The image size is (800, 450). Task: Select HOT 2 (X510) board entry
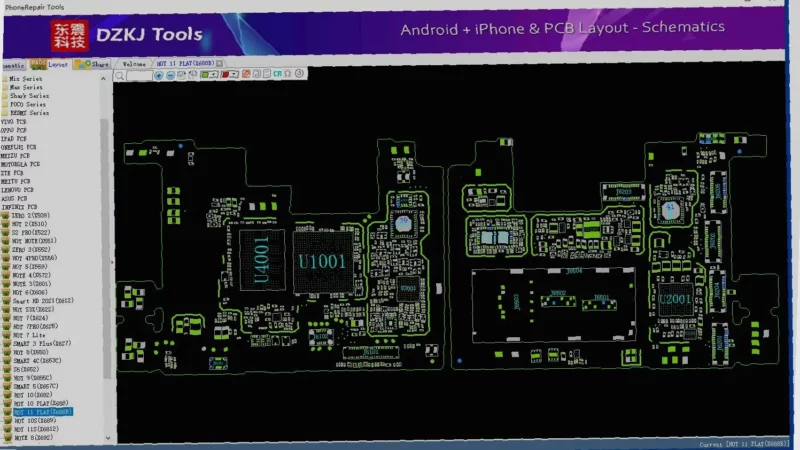29,224
